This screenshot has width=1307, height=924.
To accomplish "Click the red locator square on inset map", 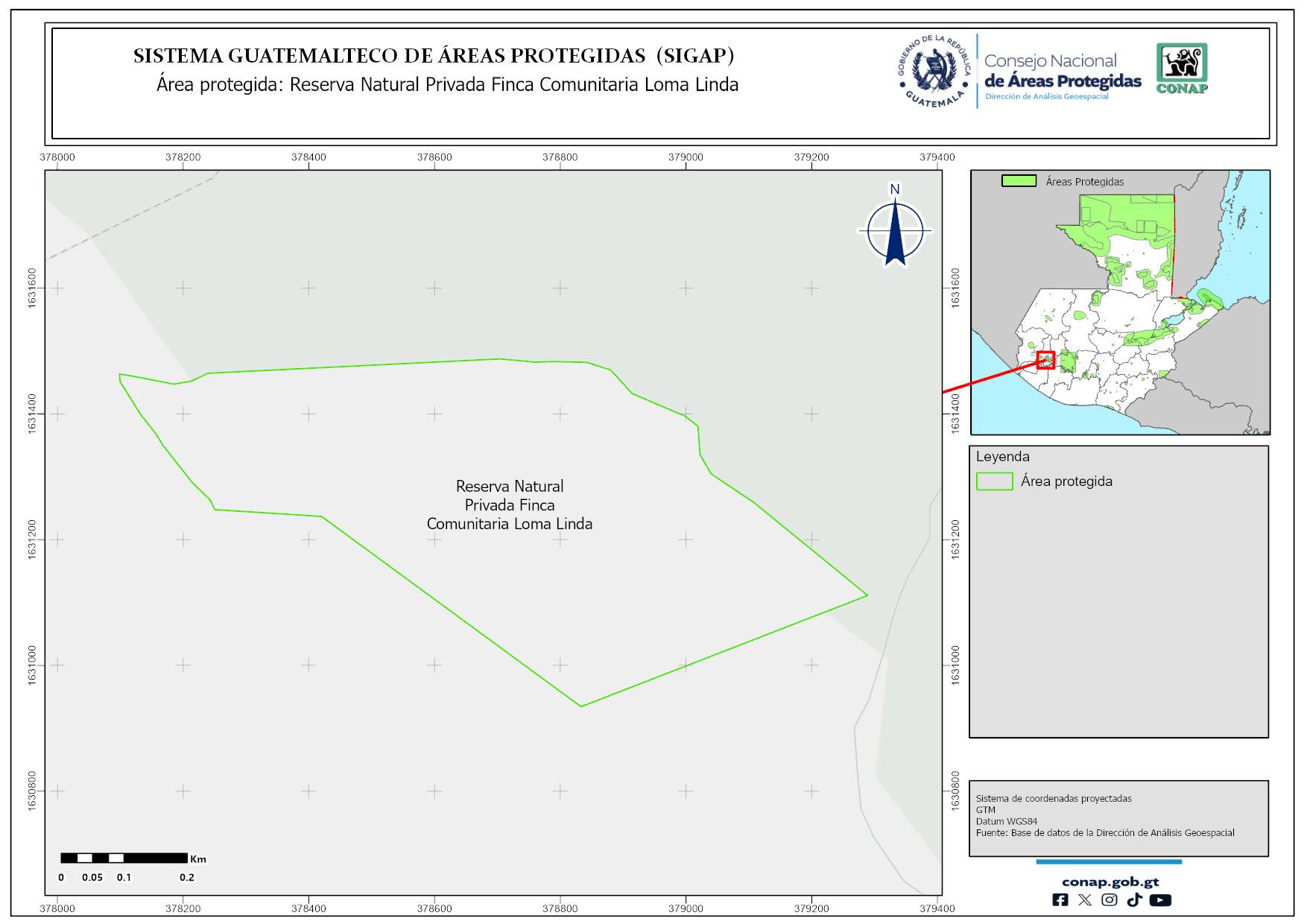I will 1045,360.
